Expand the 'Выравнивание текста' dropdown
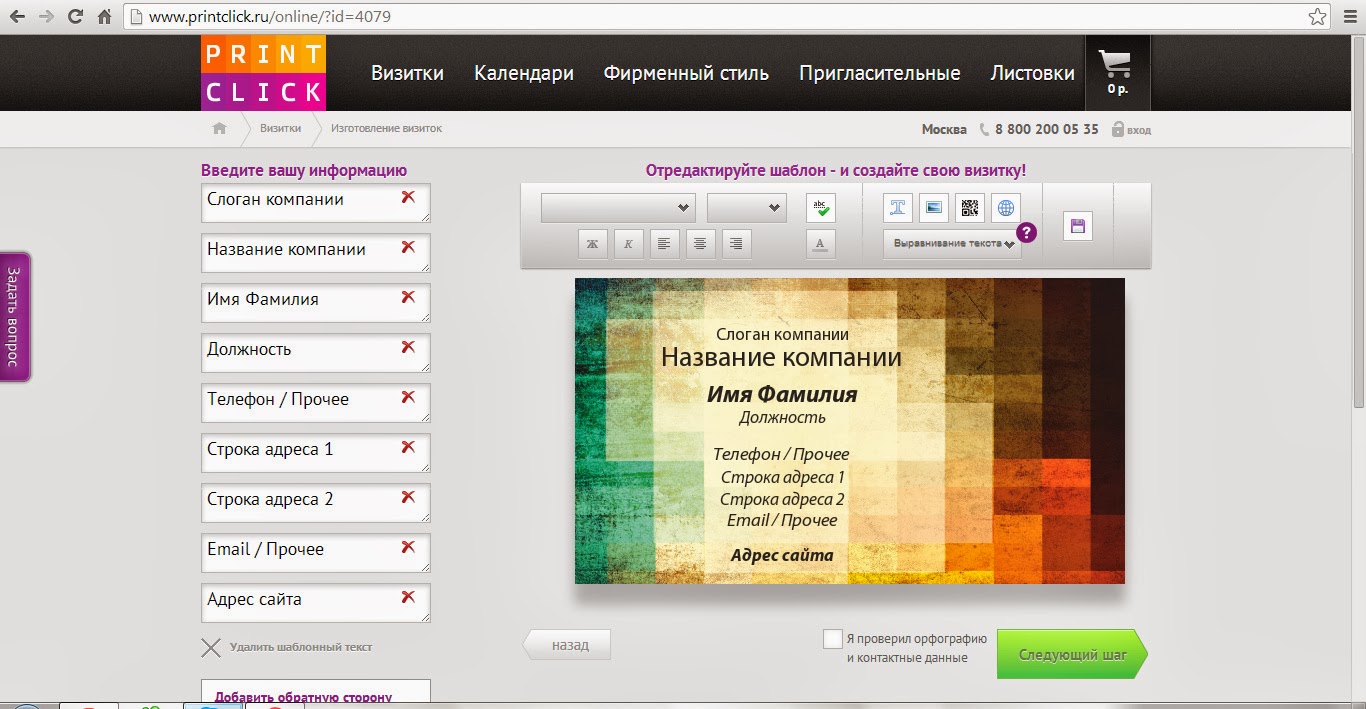Image resolution: width=1366 pixels, height=709 pixels. click(951, 244)
